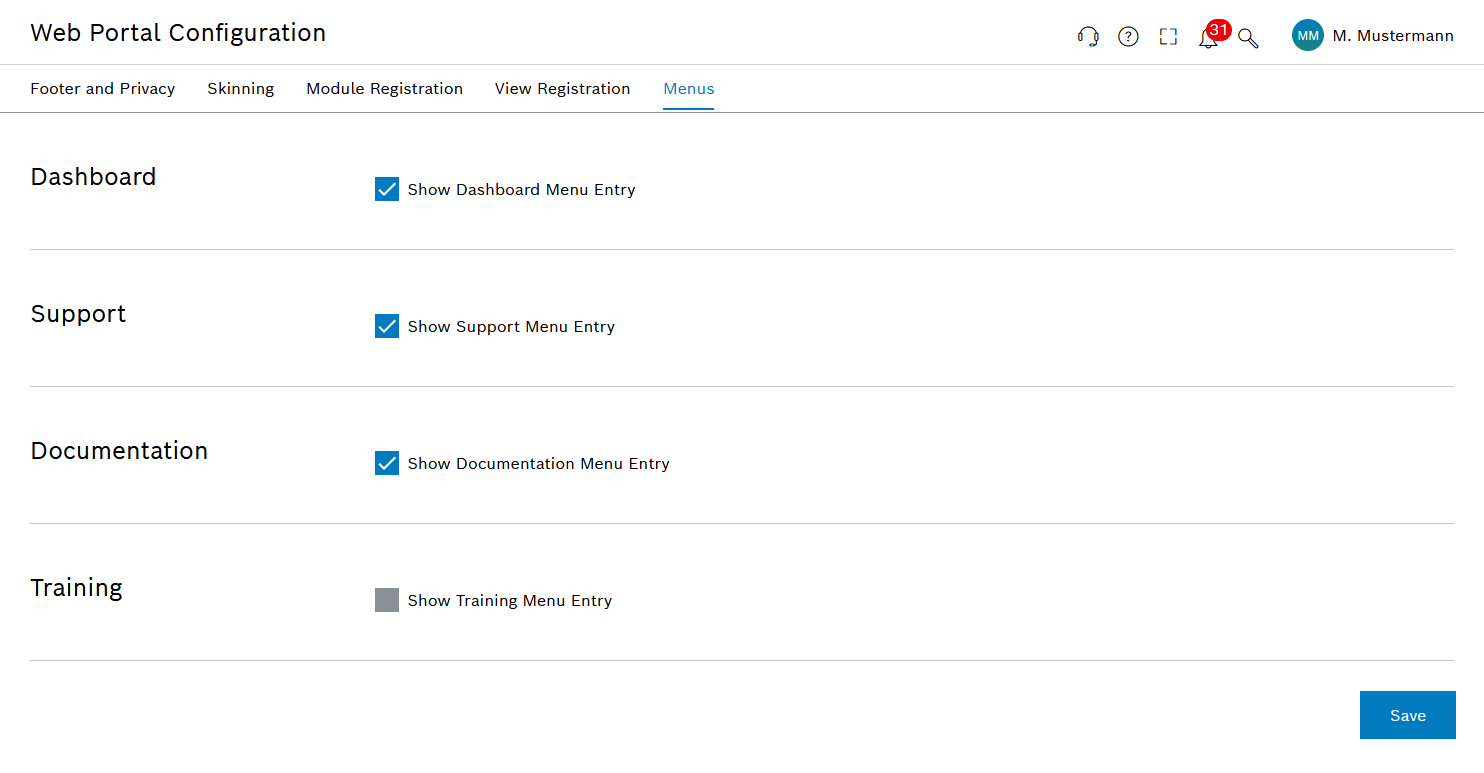Open the Skinning tab

tap(240, 88)
